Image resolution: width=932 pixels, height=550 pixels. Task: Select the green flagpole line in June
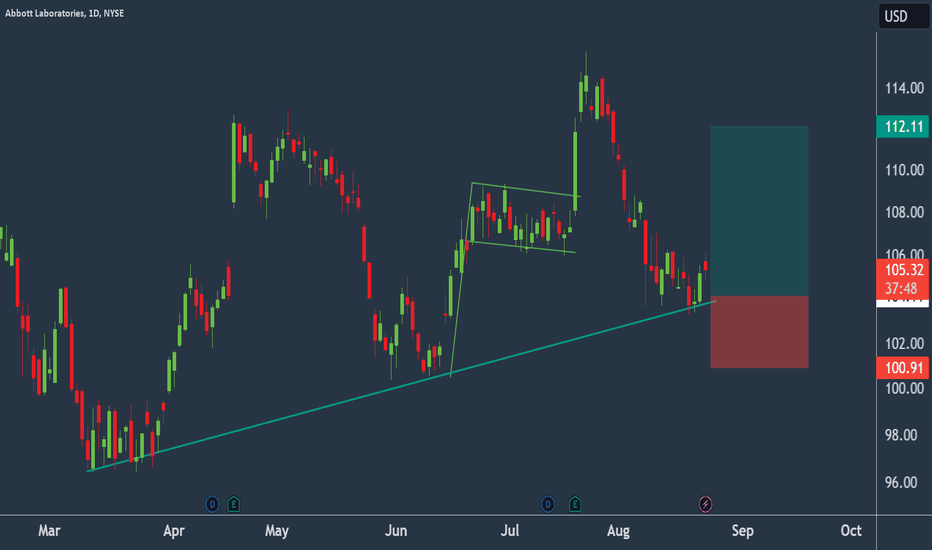tap(461, 279)
